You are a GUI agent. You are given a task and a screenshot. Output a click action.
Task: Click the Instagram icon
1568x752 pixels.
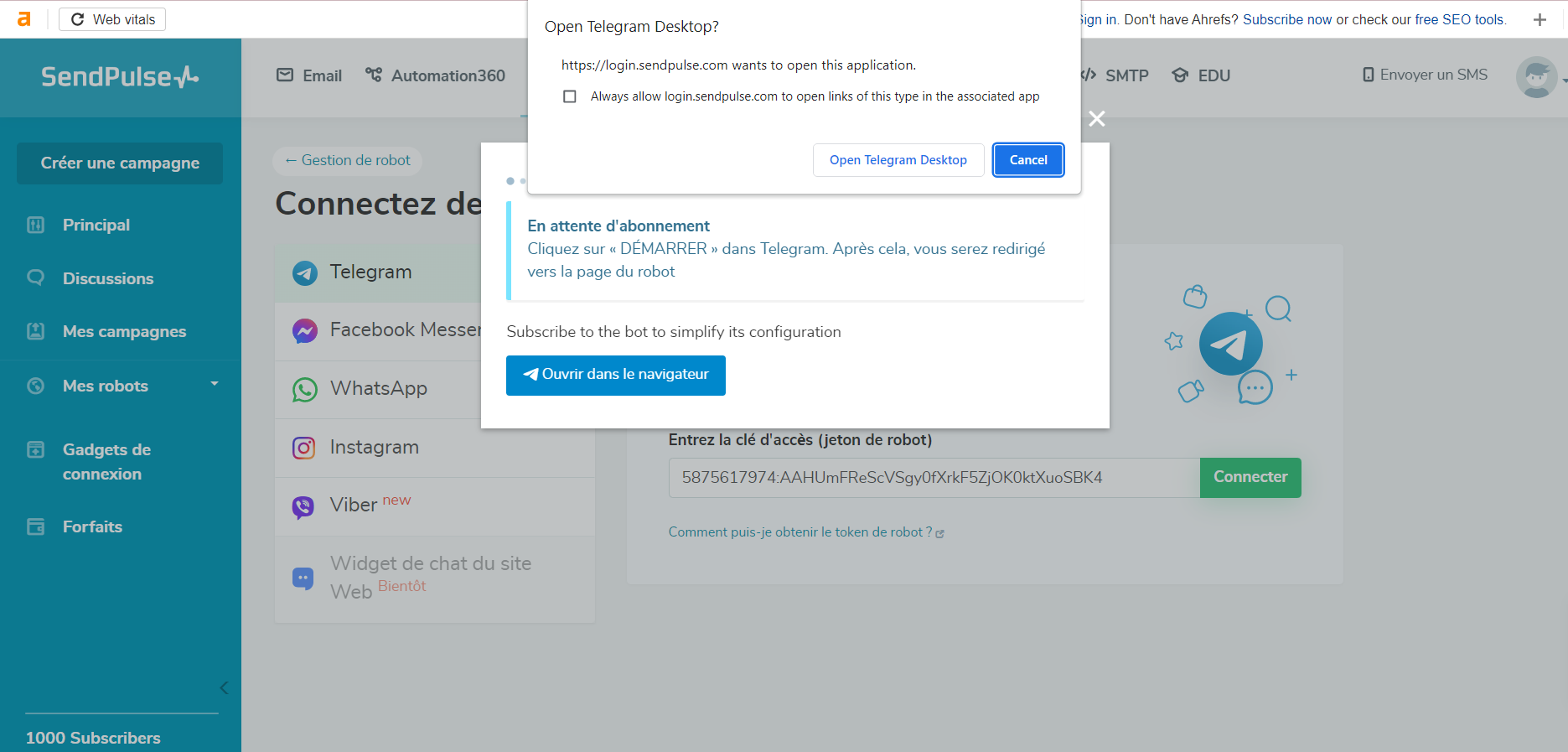[304, 448]
